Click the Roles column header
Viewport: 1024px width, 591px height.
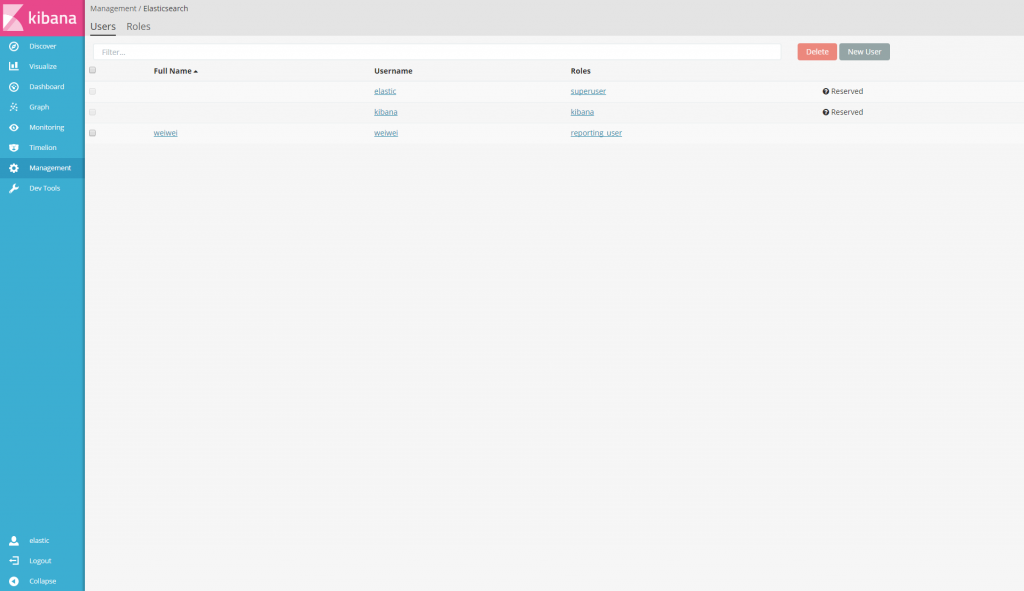pos(580,71)
